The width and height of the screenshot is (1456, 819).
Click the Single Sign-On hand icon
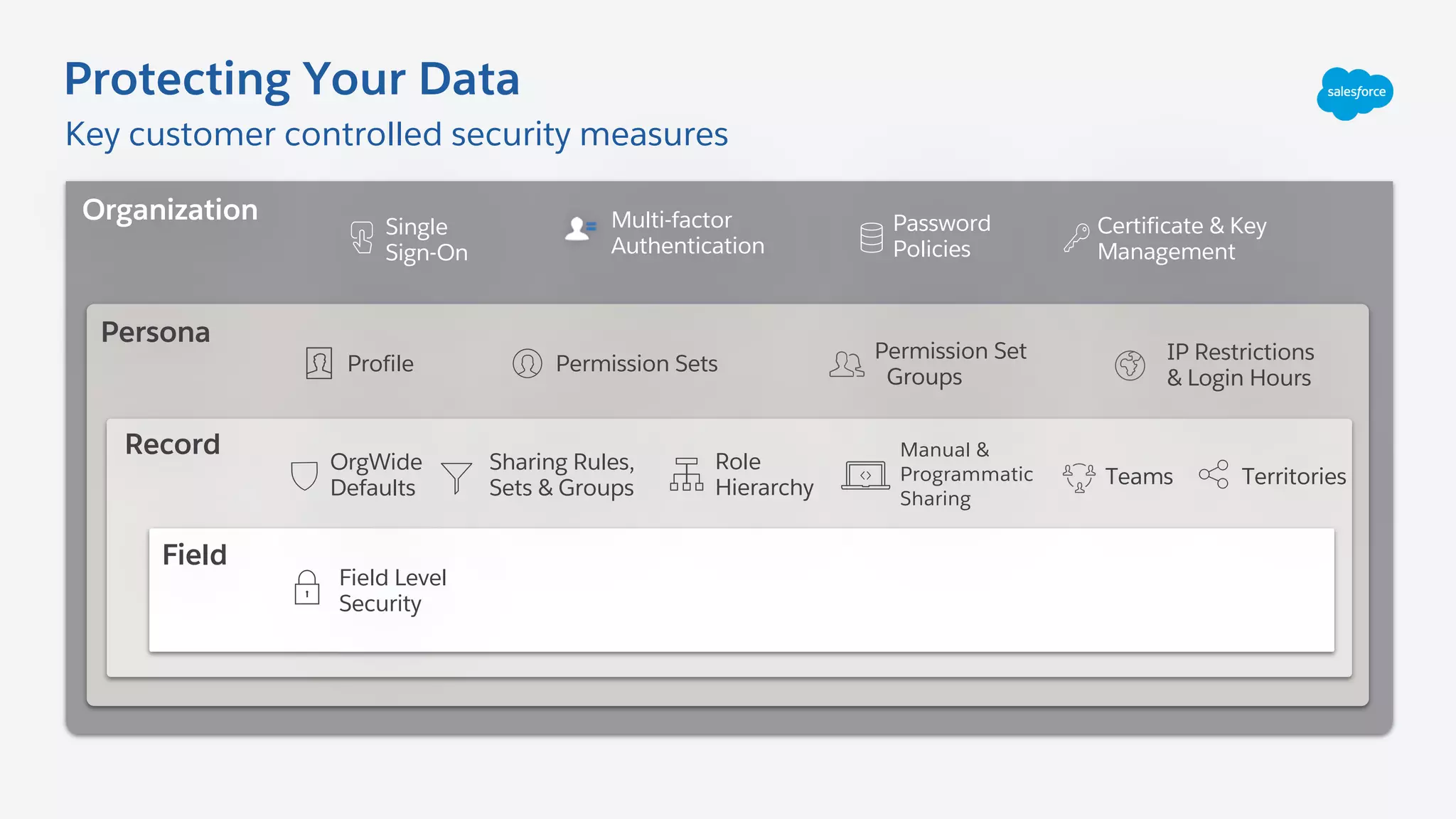pyautogui.click(x=362, y=237)
